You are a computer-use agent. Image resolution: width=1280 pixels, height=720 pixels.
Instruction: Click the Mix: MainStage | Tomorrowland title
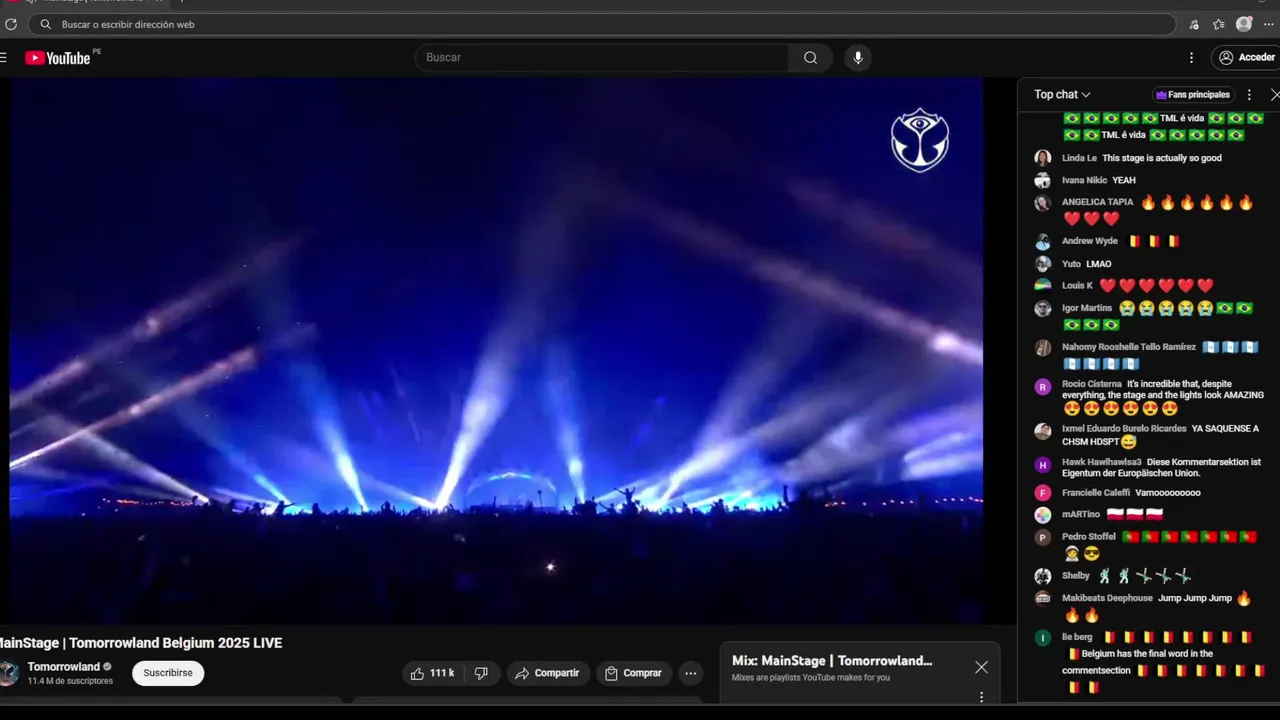click(832, 661)
